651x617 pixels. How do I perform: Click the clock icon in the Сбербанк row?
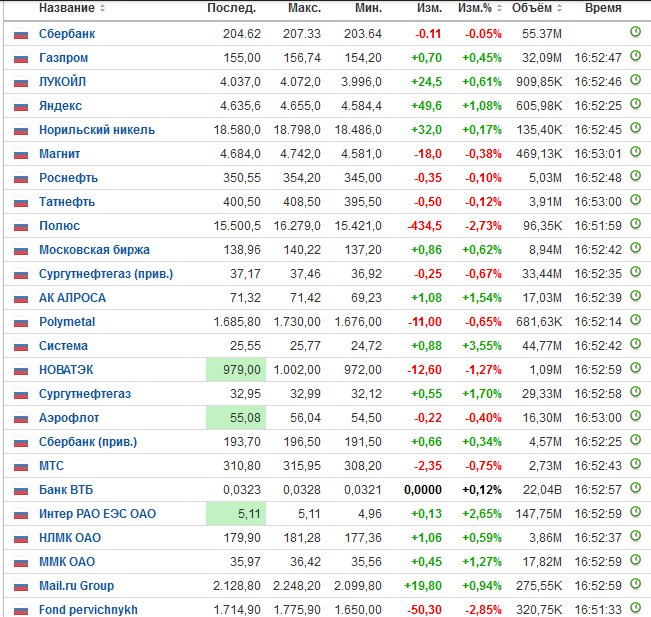(635, 32)
